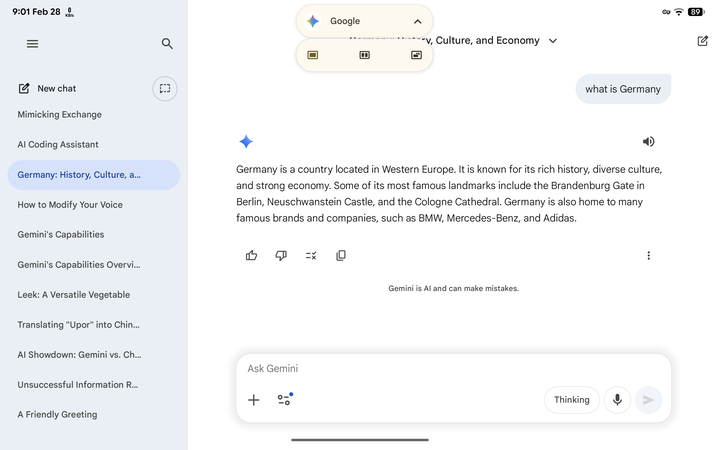Expand the conversation title dropdown arrow

coord(553,41)
